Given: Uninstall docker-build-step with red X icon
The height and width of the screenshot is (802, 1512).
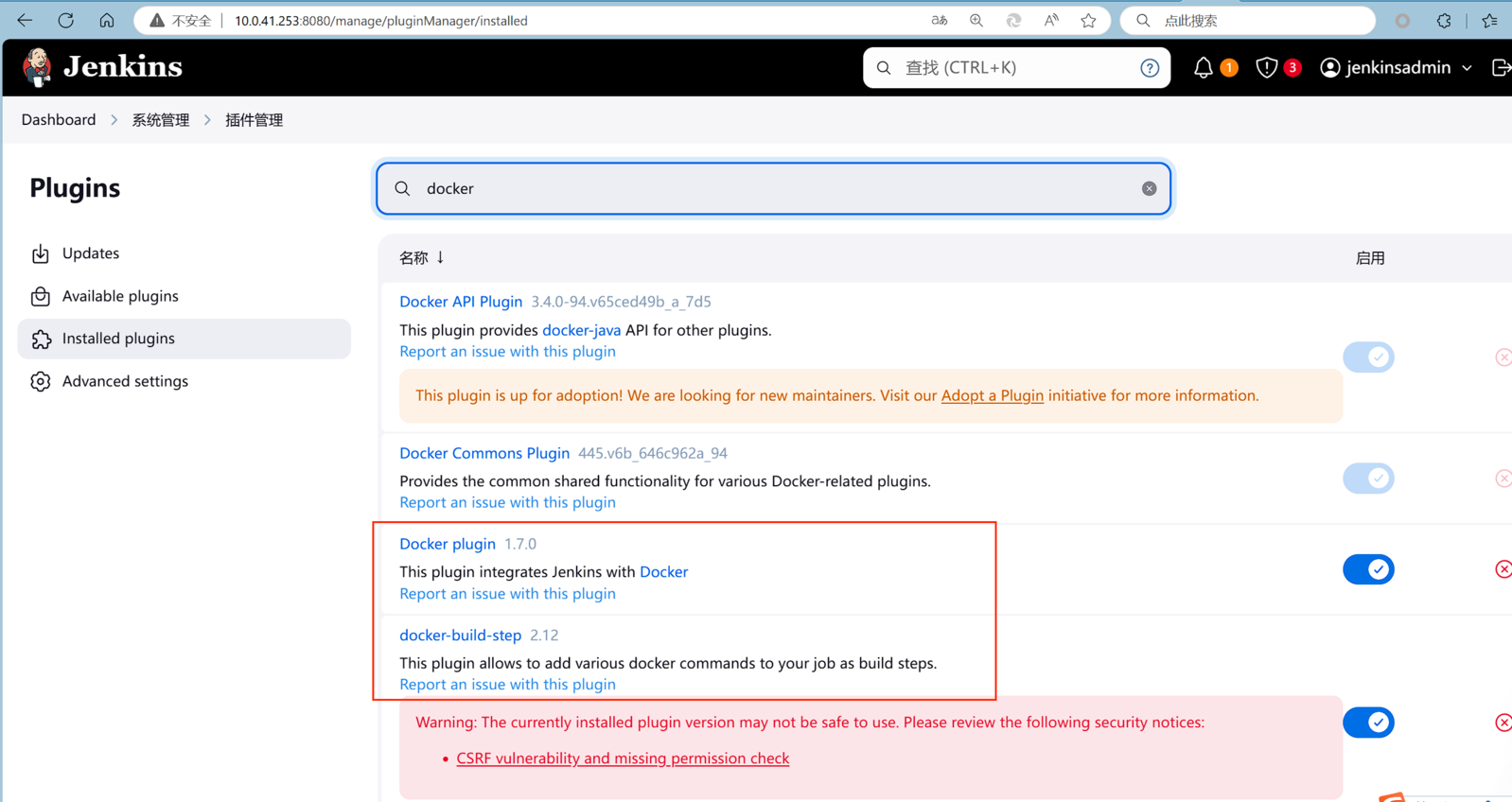Looking at the screenshot, I should (1503, 723).
